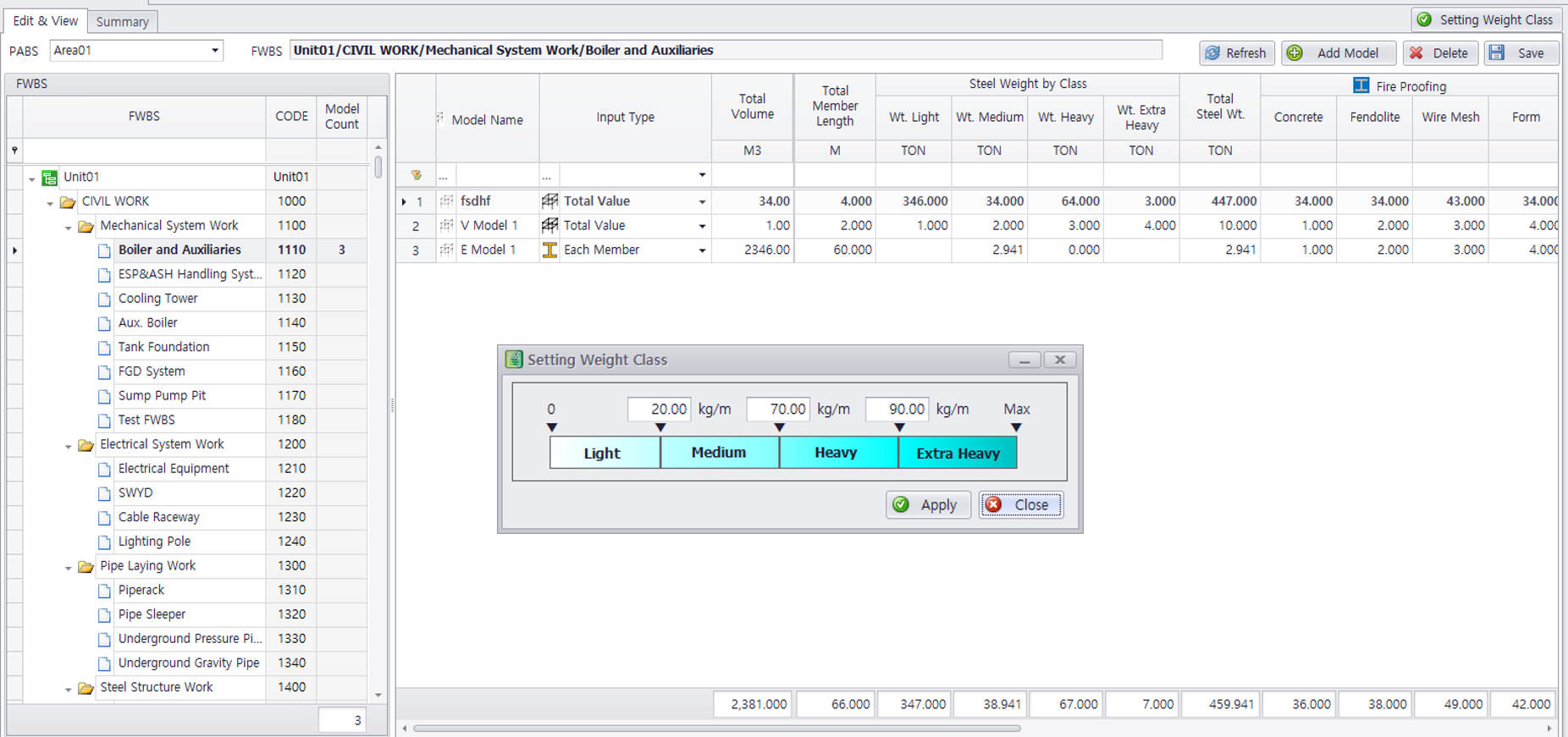Image resolution: width=1568 pixels, height=737 pixels.
Task: Click Apply in Setting Weight Class dialog
Action: pos(928,505)
